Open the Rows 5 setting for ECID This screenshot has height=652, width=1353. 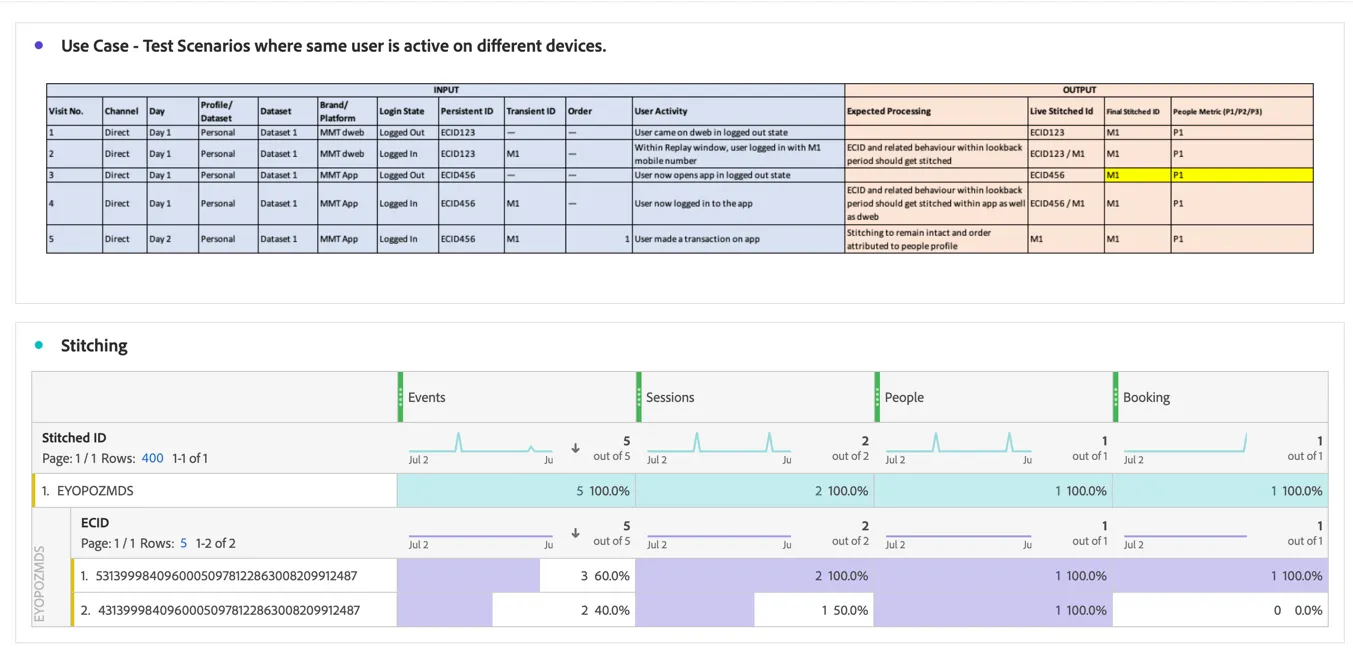[183, 543]
